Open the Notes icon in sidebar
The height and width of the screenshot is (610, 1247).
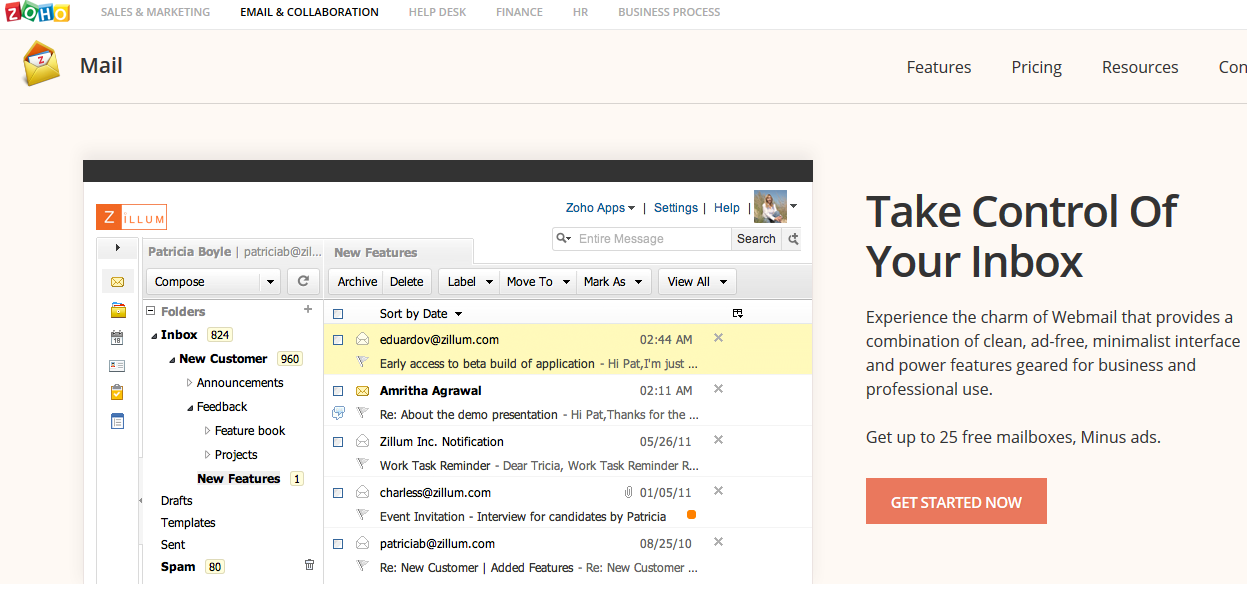[x=118, y=421]
